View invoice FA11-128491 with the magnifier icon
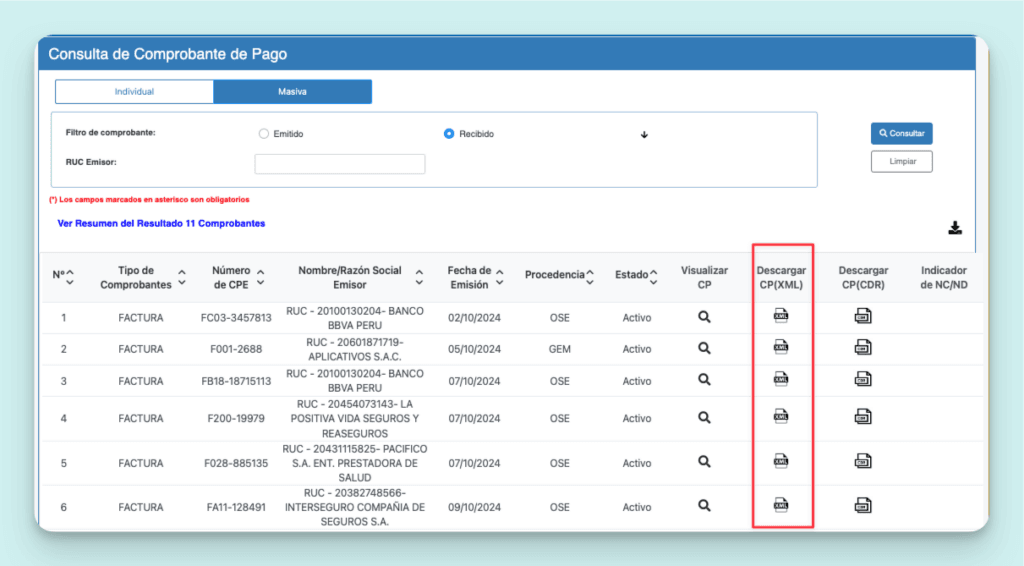This screenshot has width=1024, height=566. [704, 505]
